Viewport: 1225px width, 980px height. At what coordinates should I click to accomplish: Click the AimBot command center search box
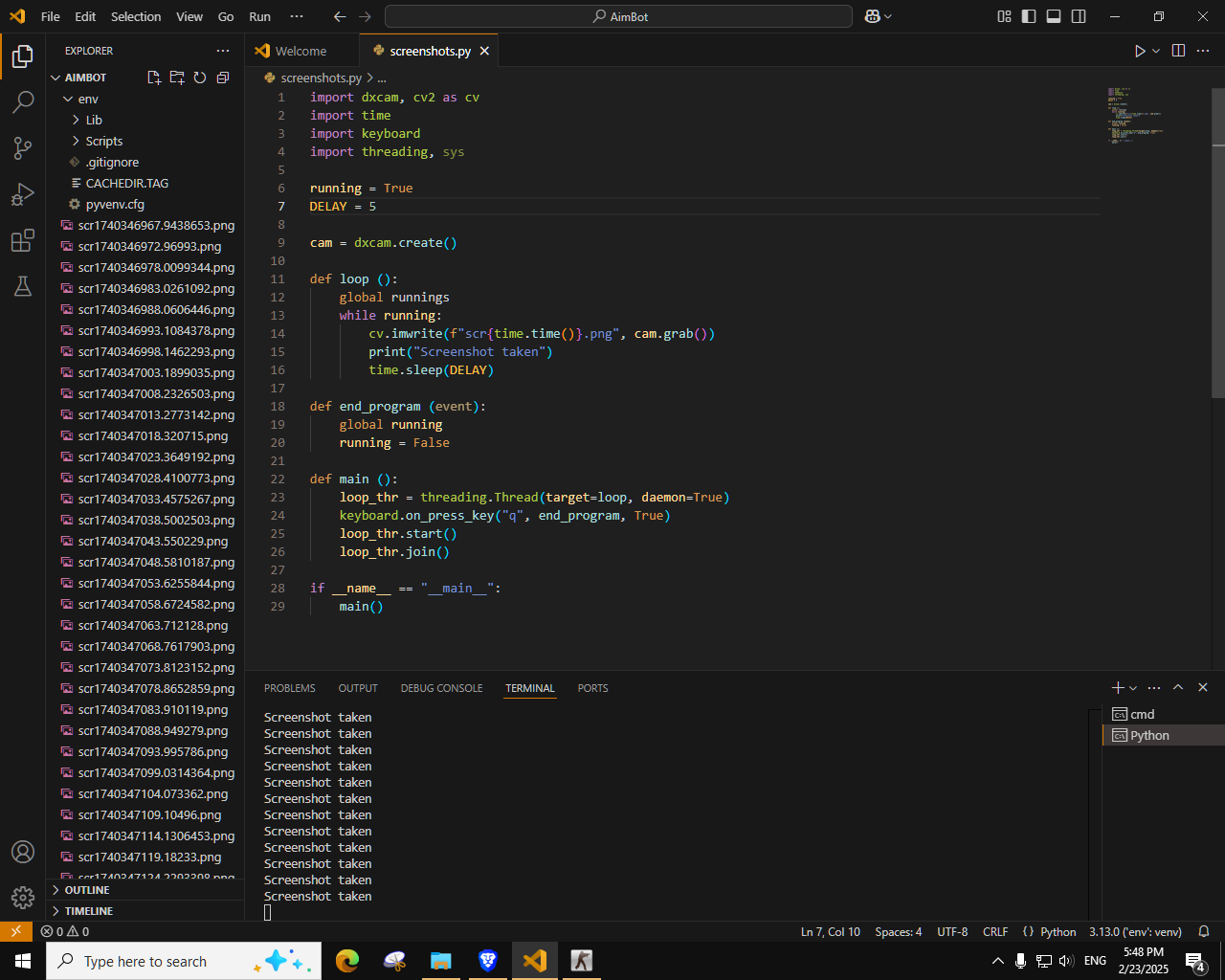coord(618,16)
